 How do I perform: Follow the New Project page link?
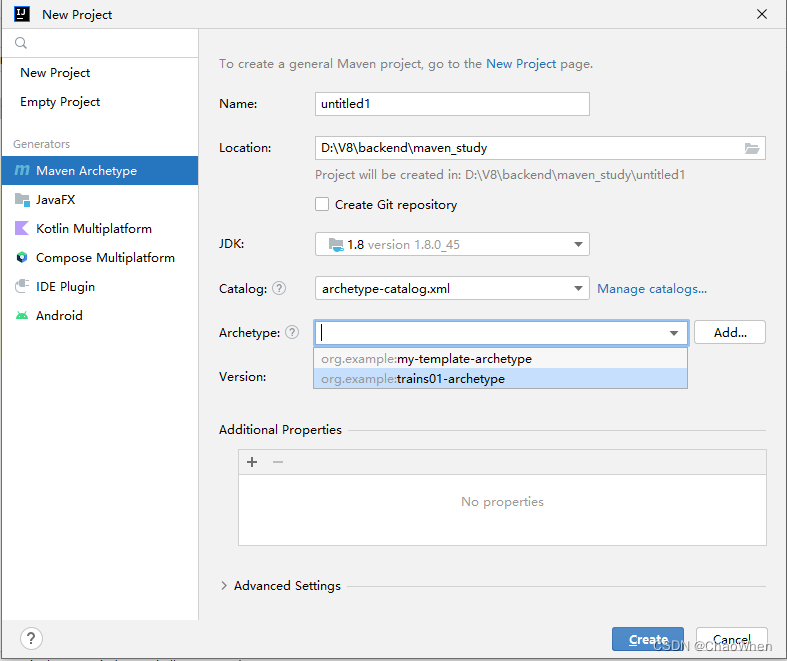pos(521,64)
